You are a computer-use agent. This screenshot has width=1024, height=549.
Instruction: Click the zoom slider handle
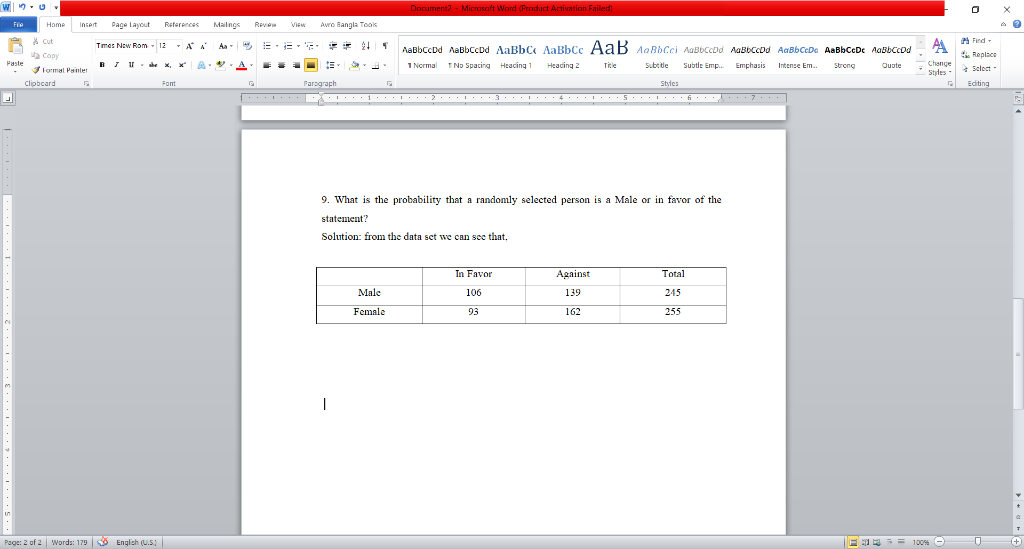(978, 542)
